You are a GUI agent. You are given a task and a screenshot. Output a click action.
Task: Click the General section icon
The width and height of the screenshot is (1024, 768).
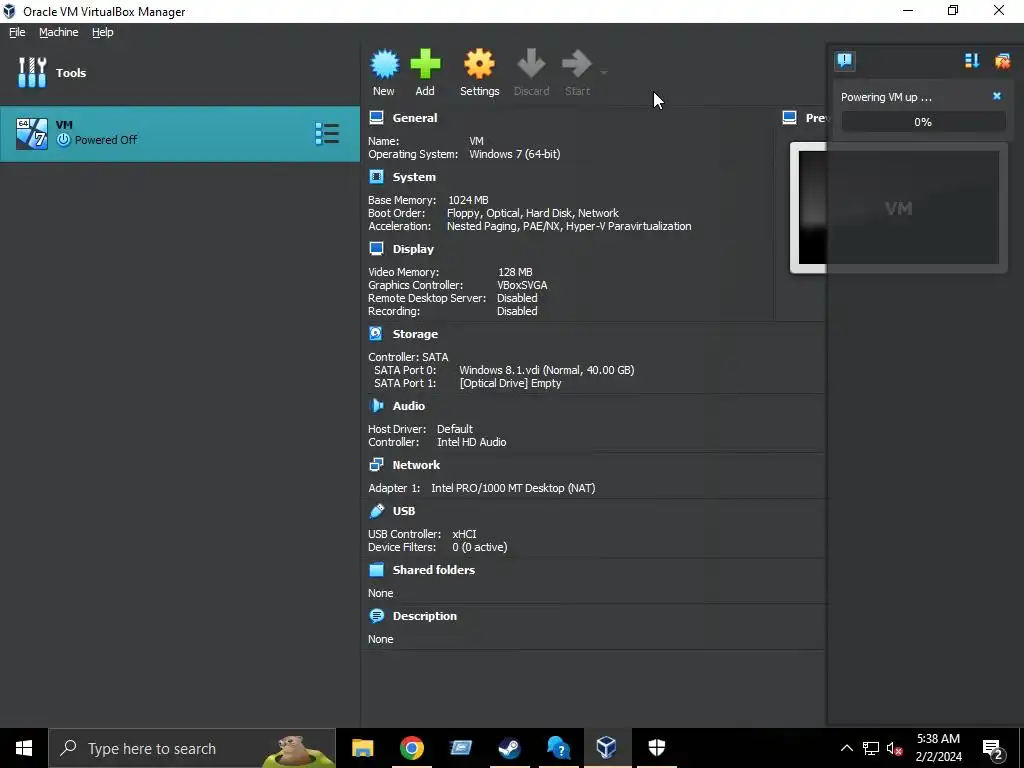376,118
